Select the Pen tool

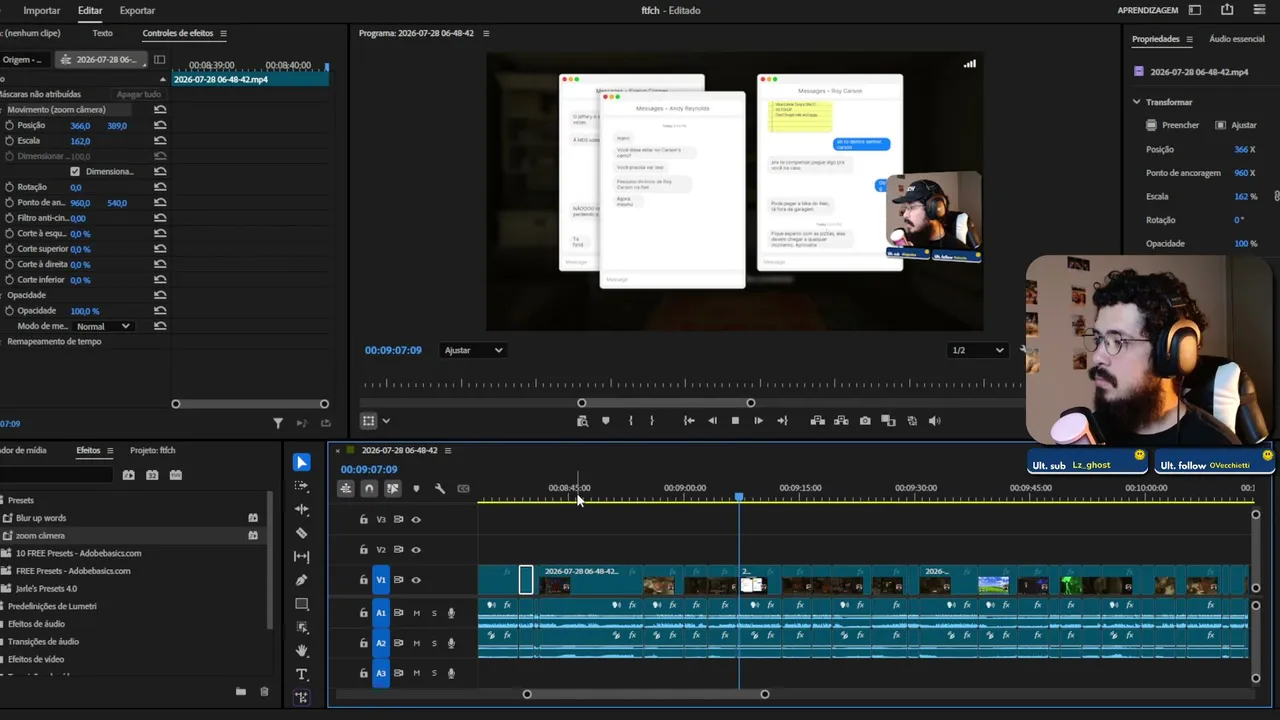coord(302,580)
